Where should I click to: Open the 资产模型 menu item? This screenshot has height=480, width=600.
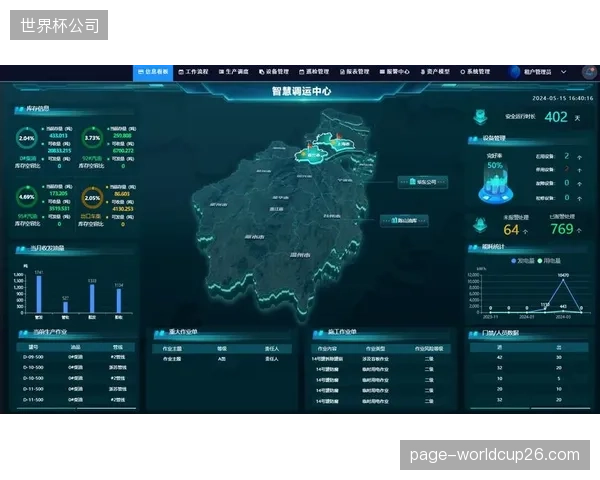[435, 72]
